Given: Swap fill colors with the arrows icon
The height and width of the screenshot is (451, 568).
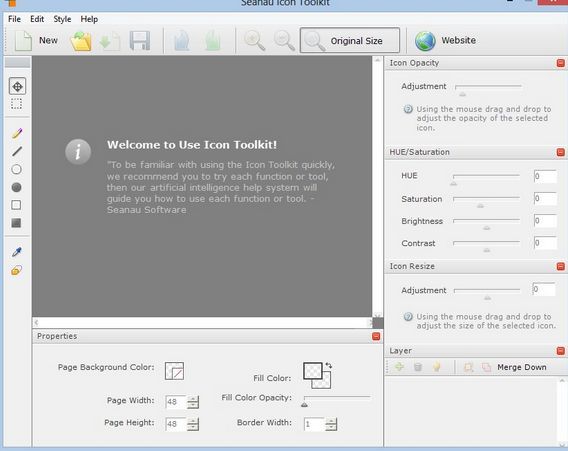Looking at the screenshot, I should coord(329,366).
